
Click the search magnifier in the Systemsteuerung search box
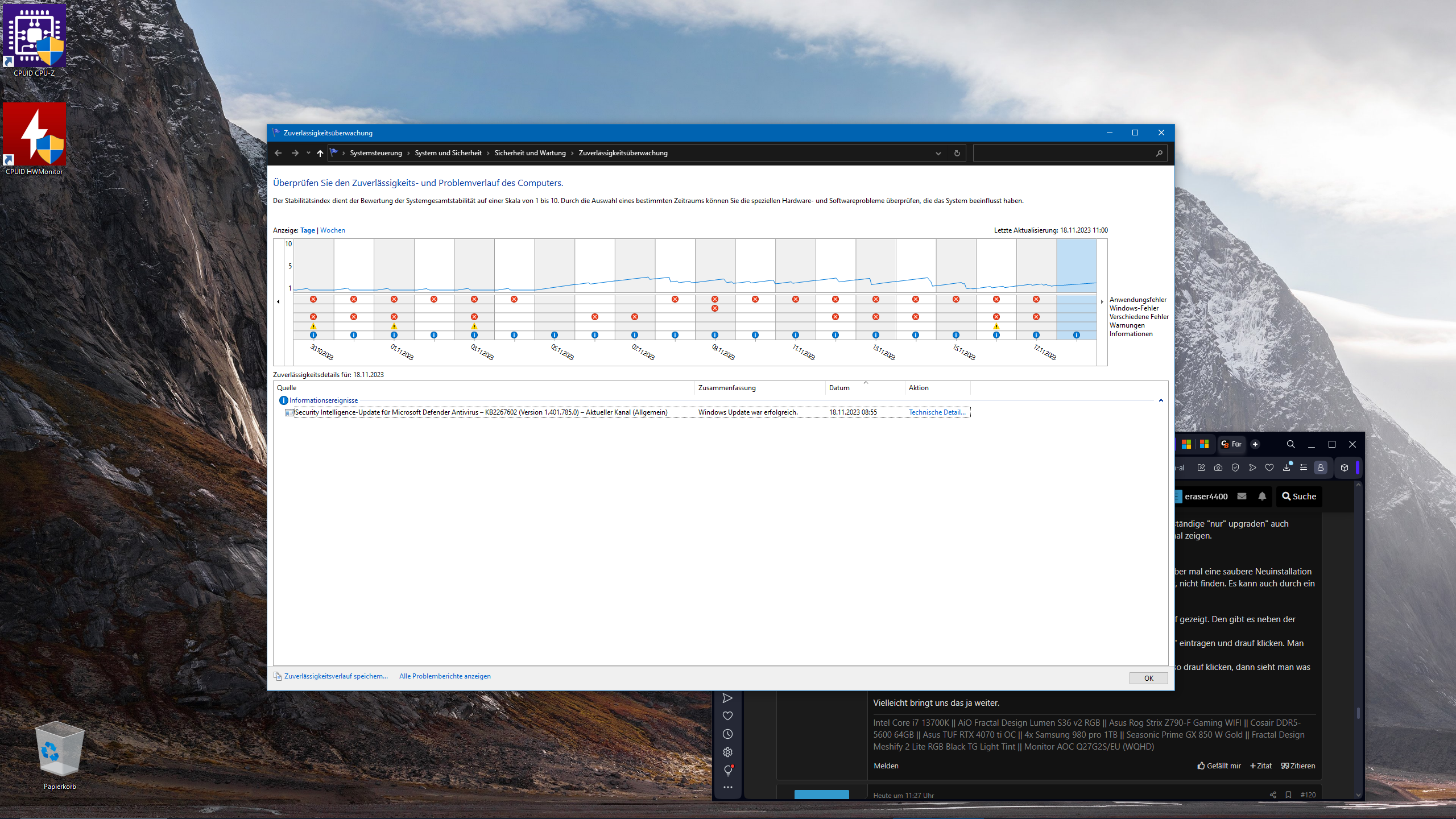coord(1159,153)
